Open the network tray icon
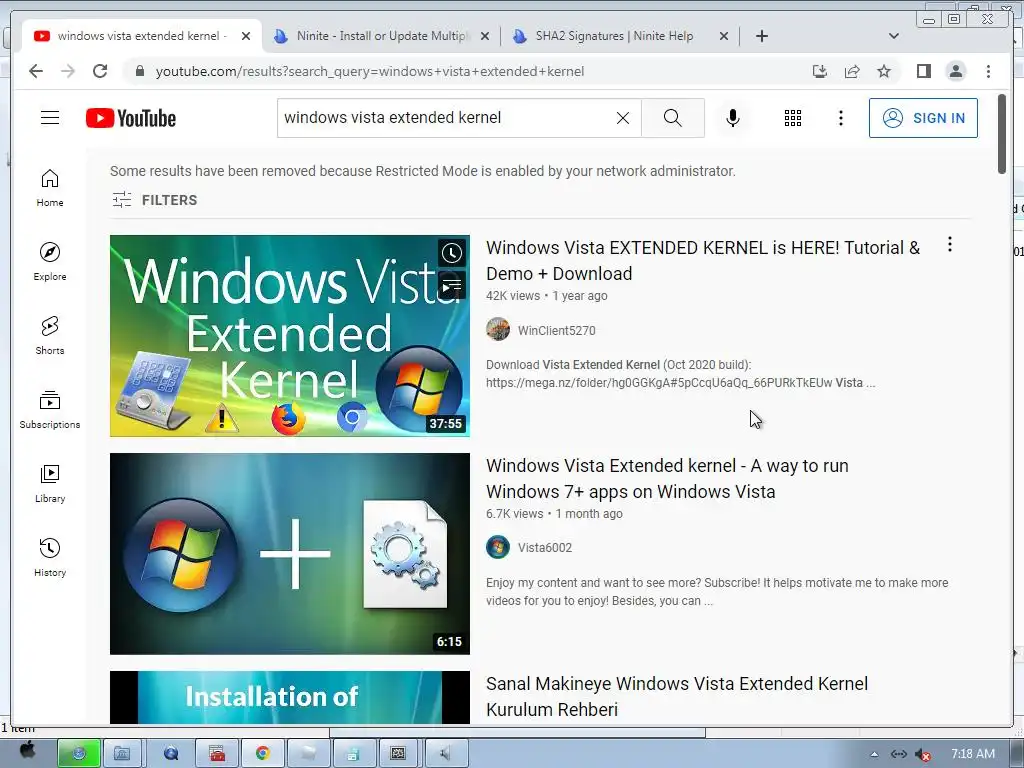This screenshot has width=1024, height=768. tap(899, 754)
